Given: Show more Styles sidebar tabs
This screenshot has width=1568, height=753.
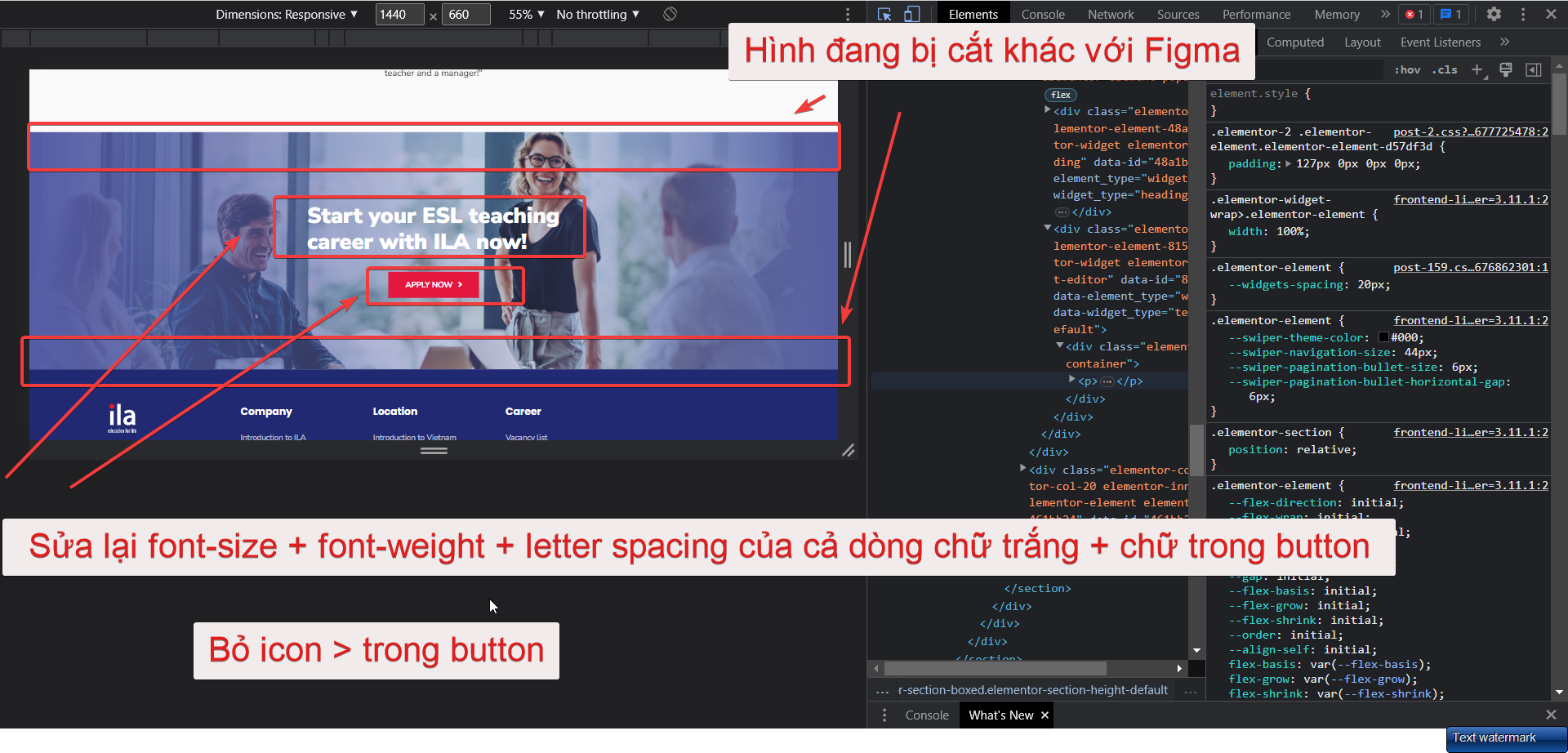Looking at the screenshot, I should [1504, 42].
